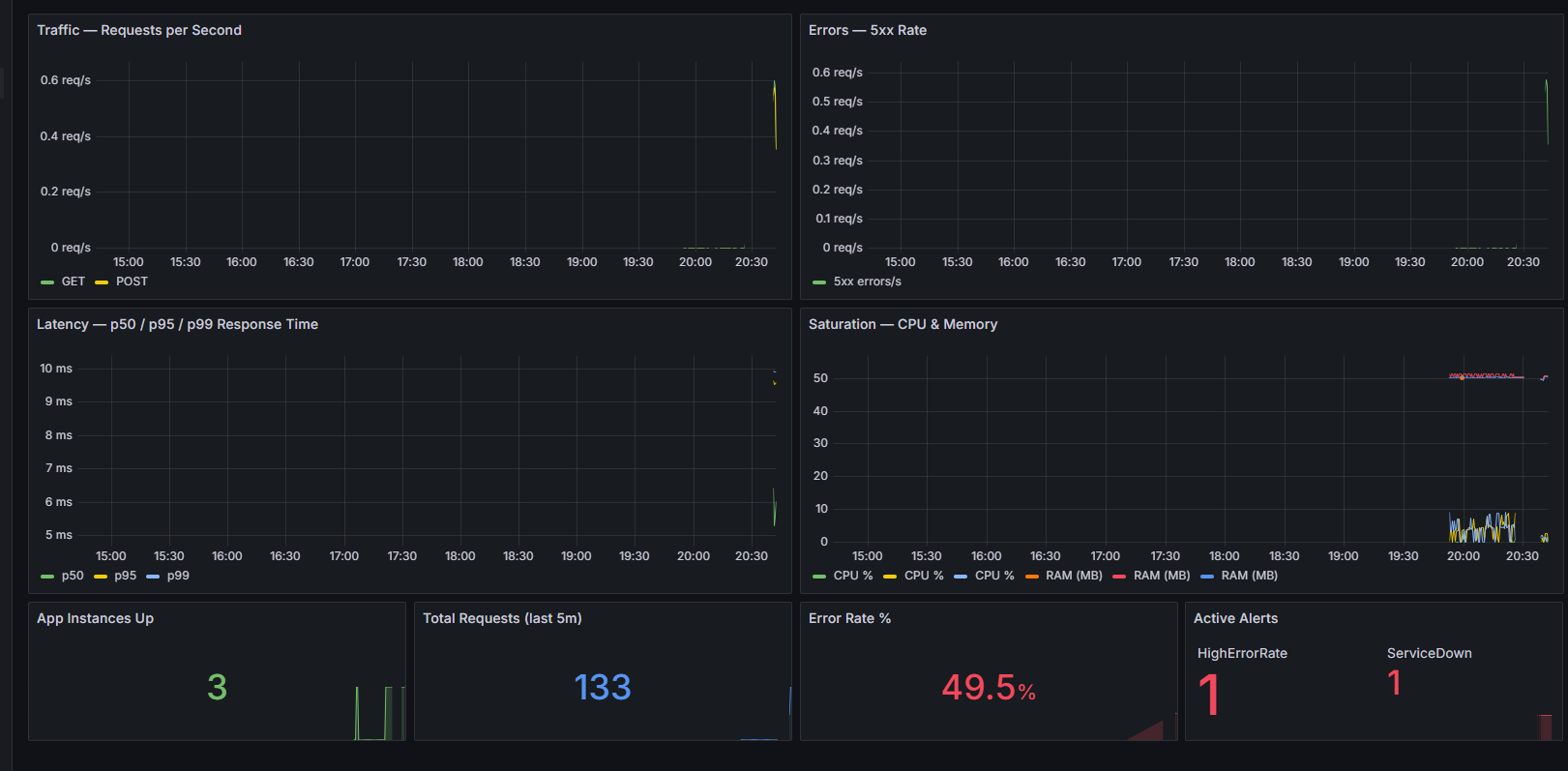Viewport: 1568px width, 771px height.
Task: Click the 50 label on Saturation axis
Action: pyautogui.click(x=820, y=378)
